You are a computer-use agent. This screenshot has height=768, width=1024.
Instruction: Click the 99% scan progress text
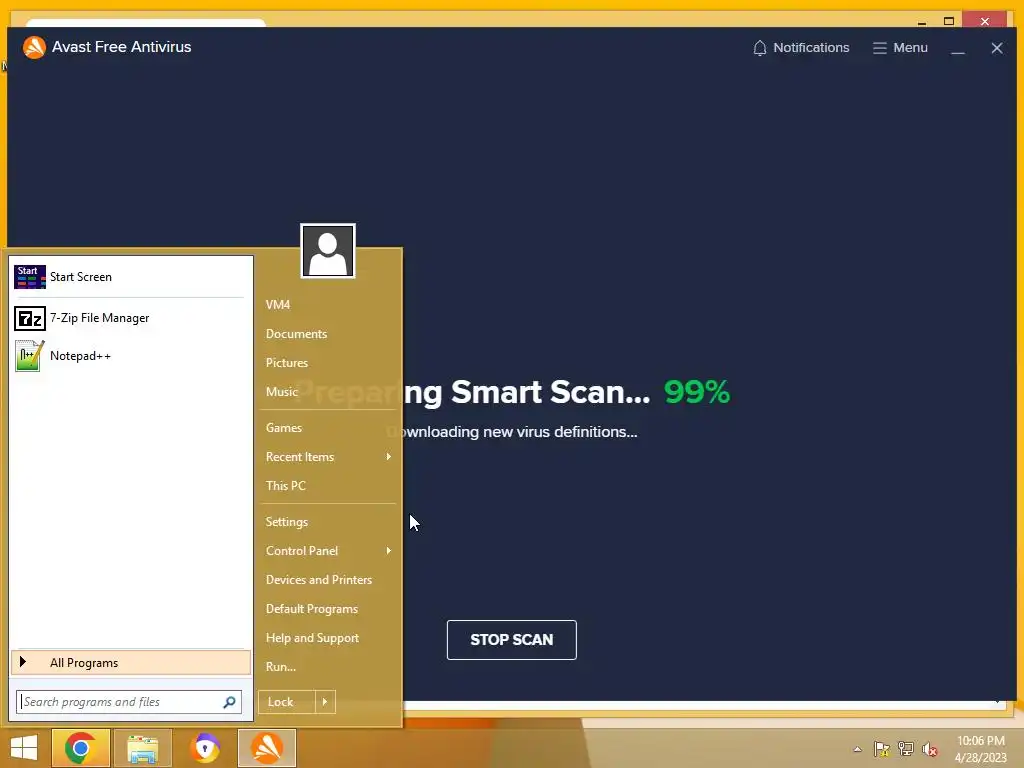[697, 392]
